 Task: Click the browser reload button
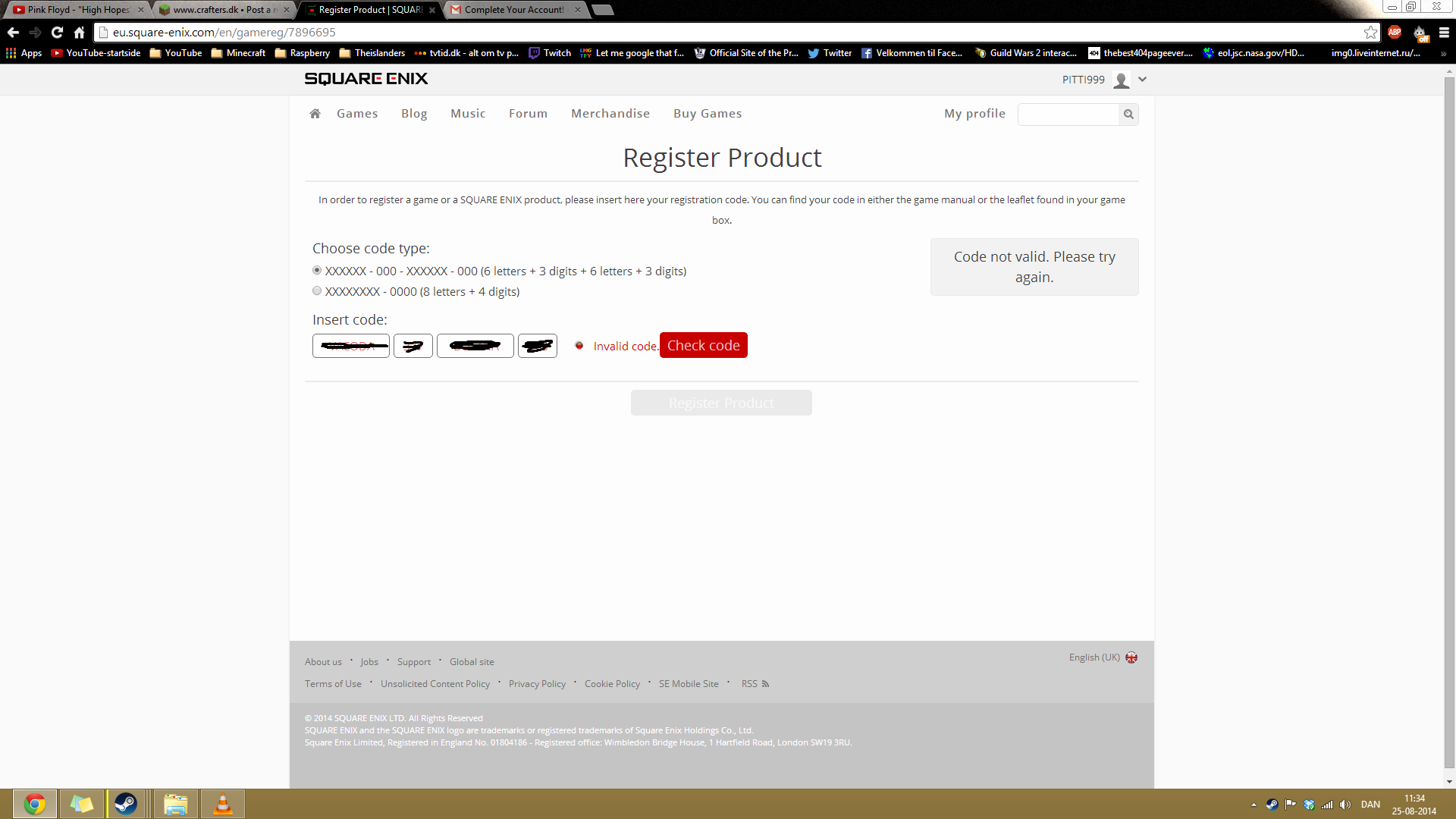(57, 33)
